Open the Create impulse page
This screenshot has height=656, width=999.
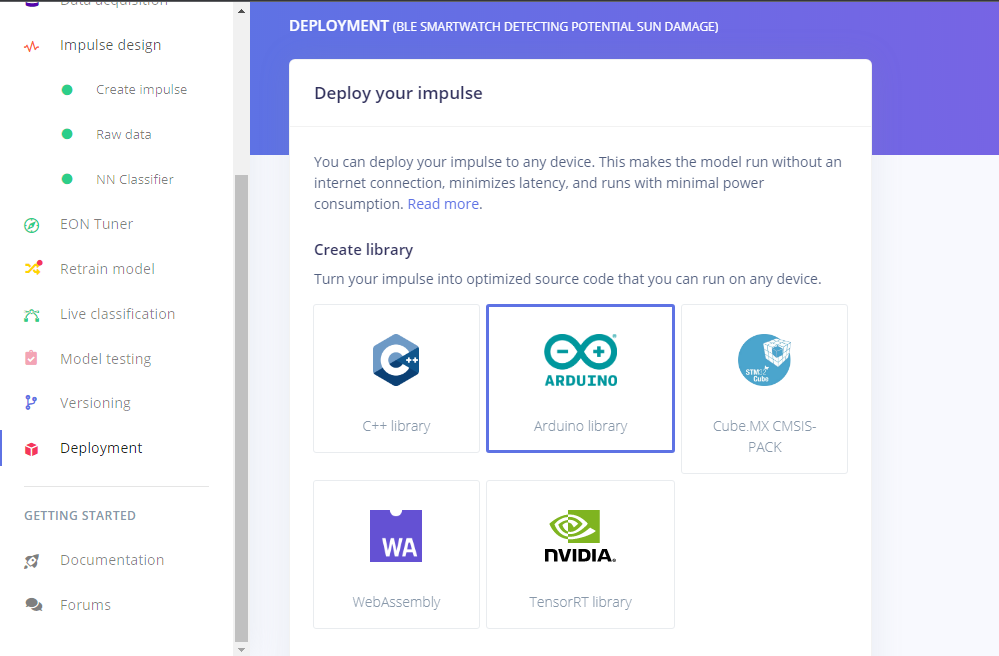pyautogui.click(x=141, y=90)
